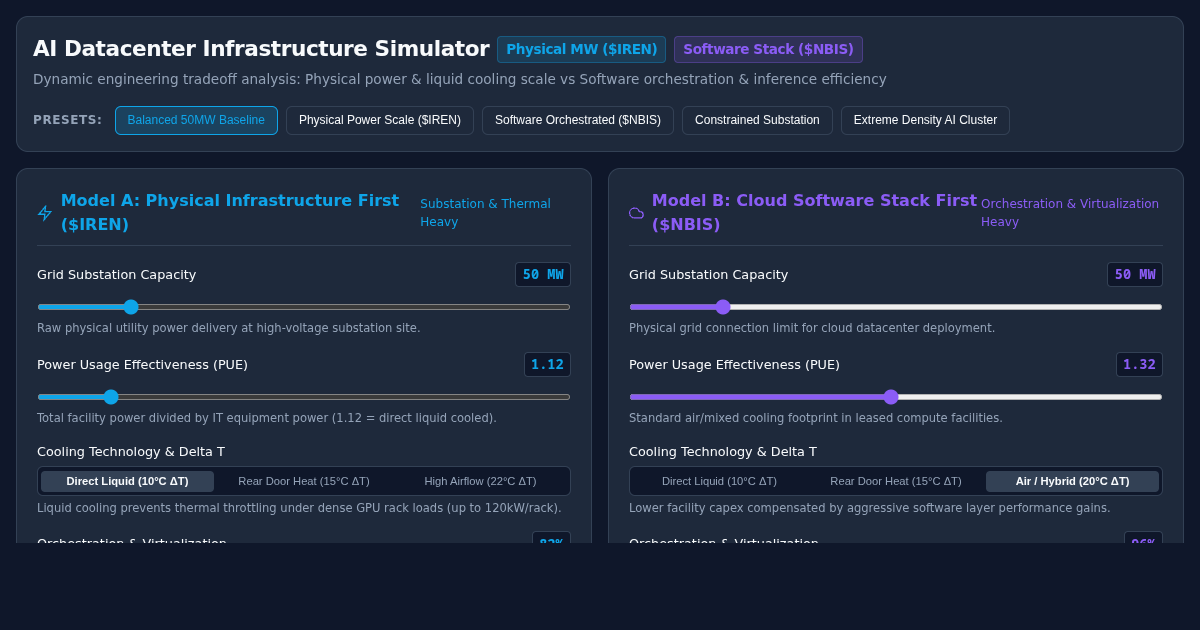The width and height of the screenshot is (1200, 630).
Task: Click the Substation & Thermal Heavy label
Action: [x=485, y=213]
